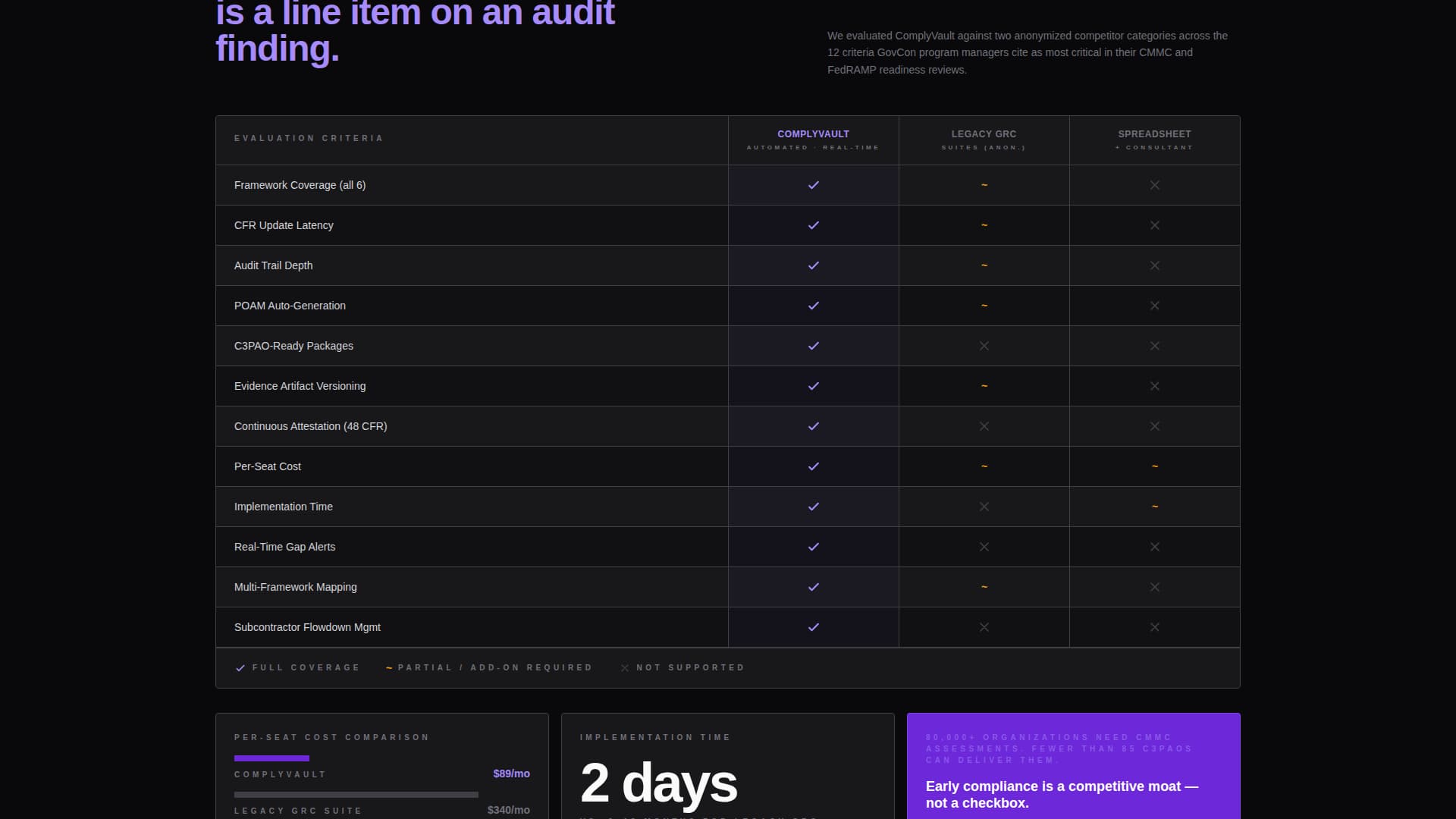The image size is (1456, 819).
Task: Click ComplyVault checkmark for Implementation Time
Action: click(814, 507)
